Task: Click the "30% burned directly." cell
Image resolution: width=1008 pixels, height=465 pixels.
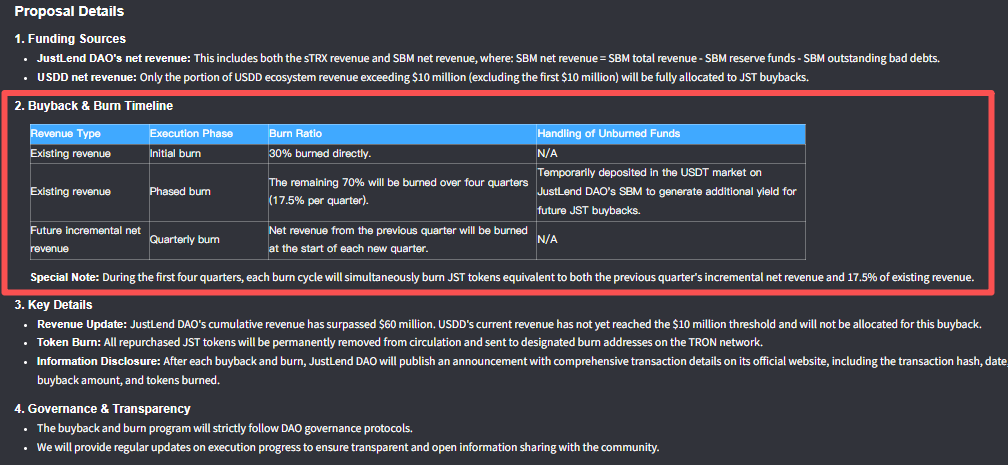Action: pyautogui.click(x=320, y=154)
